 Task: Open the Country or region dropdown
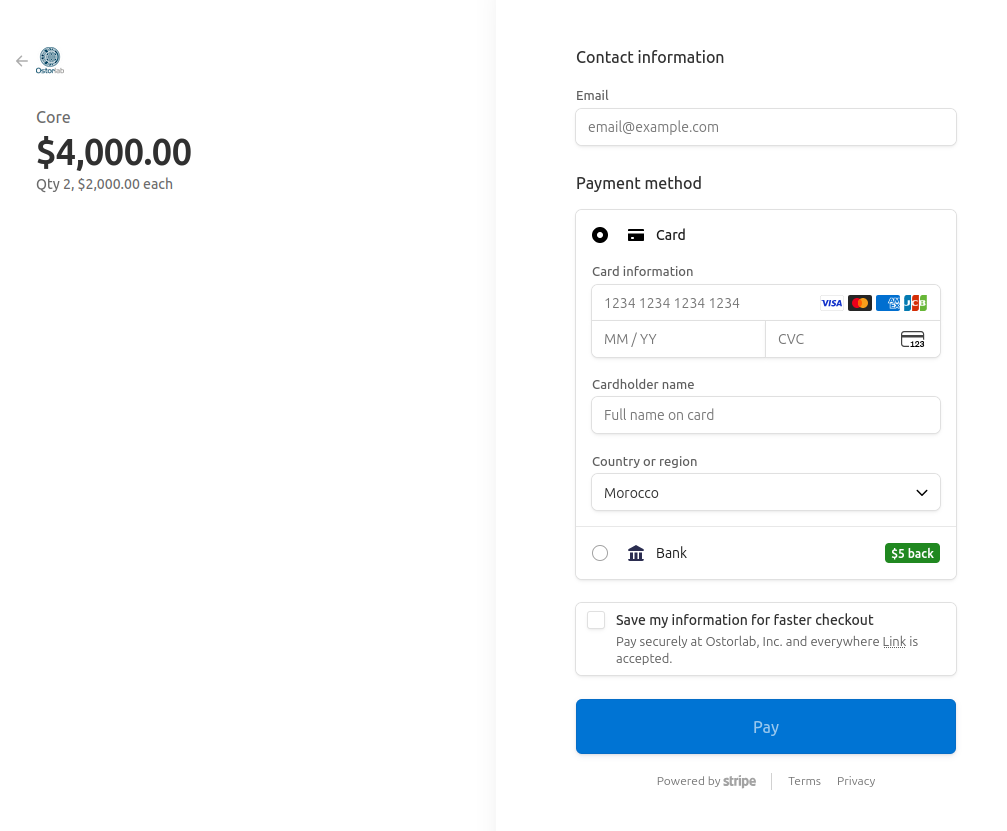[766, 493]
